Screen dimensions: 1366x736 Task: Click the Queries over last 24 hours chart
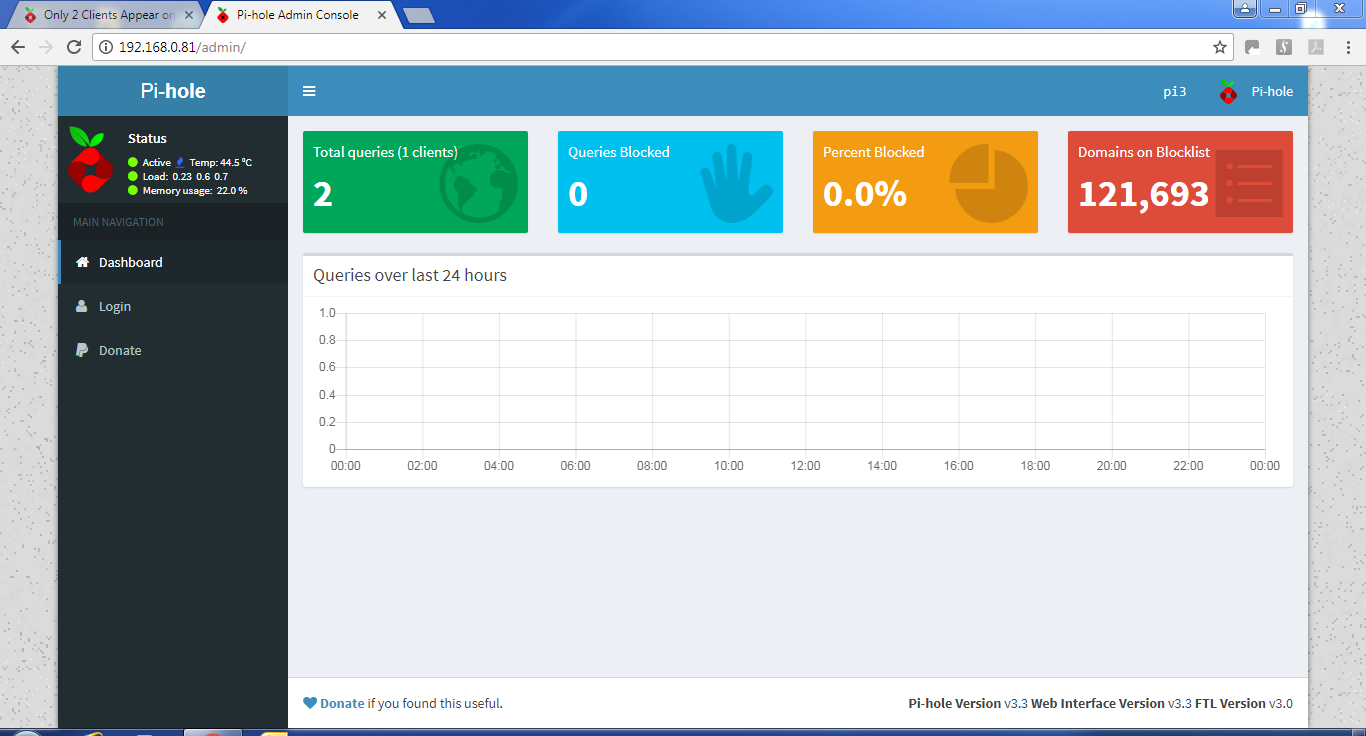798,390
